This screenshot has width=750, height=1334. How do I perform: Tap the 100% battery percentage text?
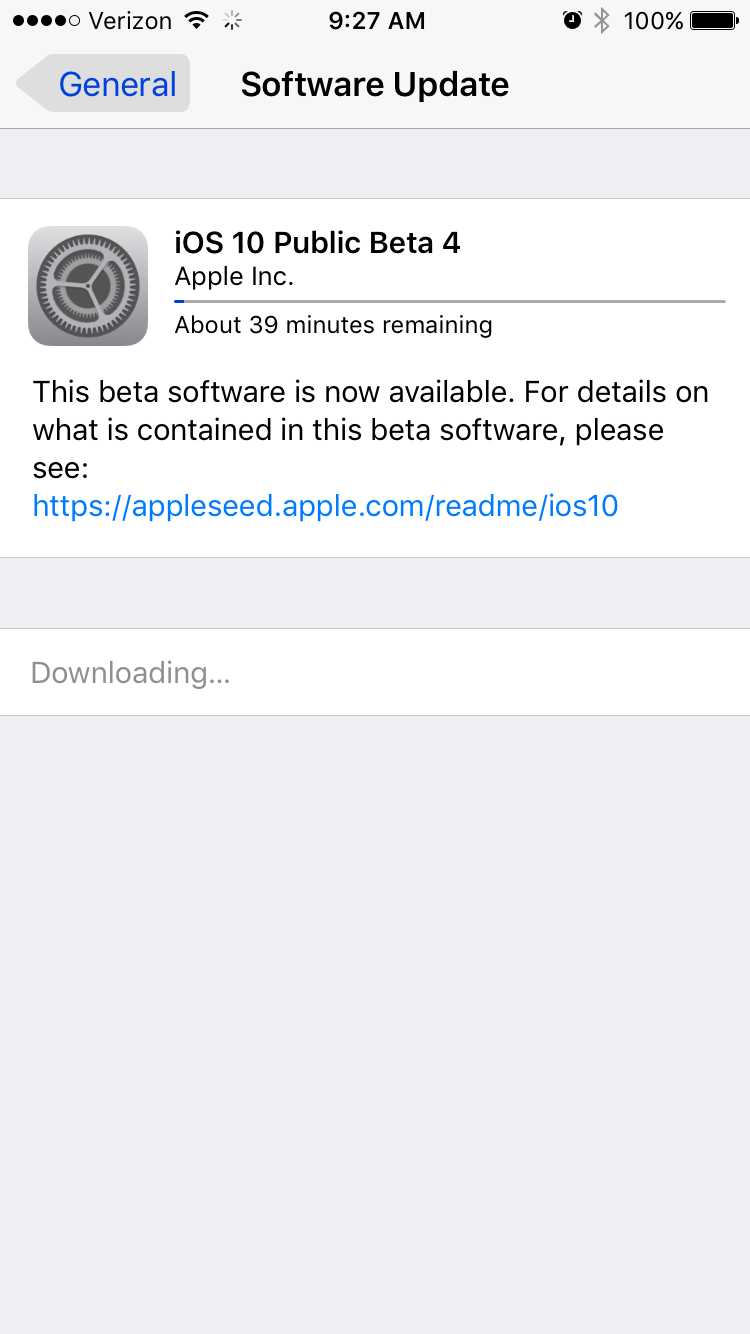(653, 20)
